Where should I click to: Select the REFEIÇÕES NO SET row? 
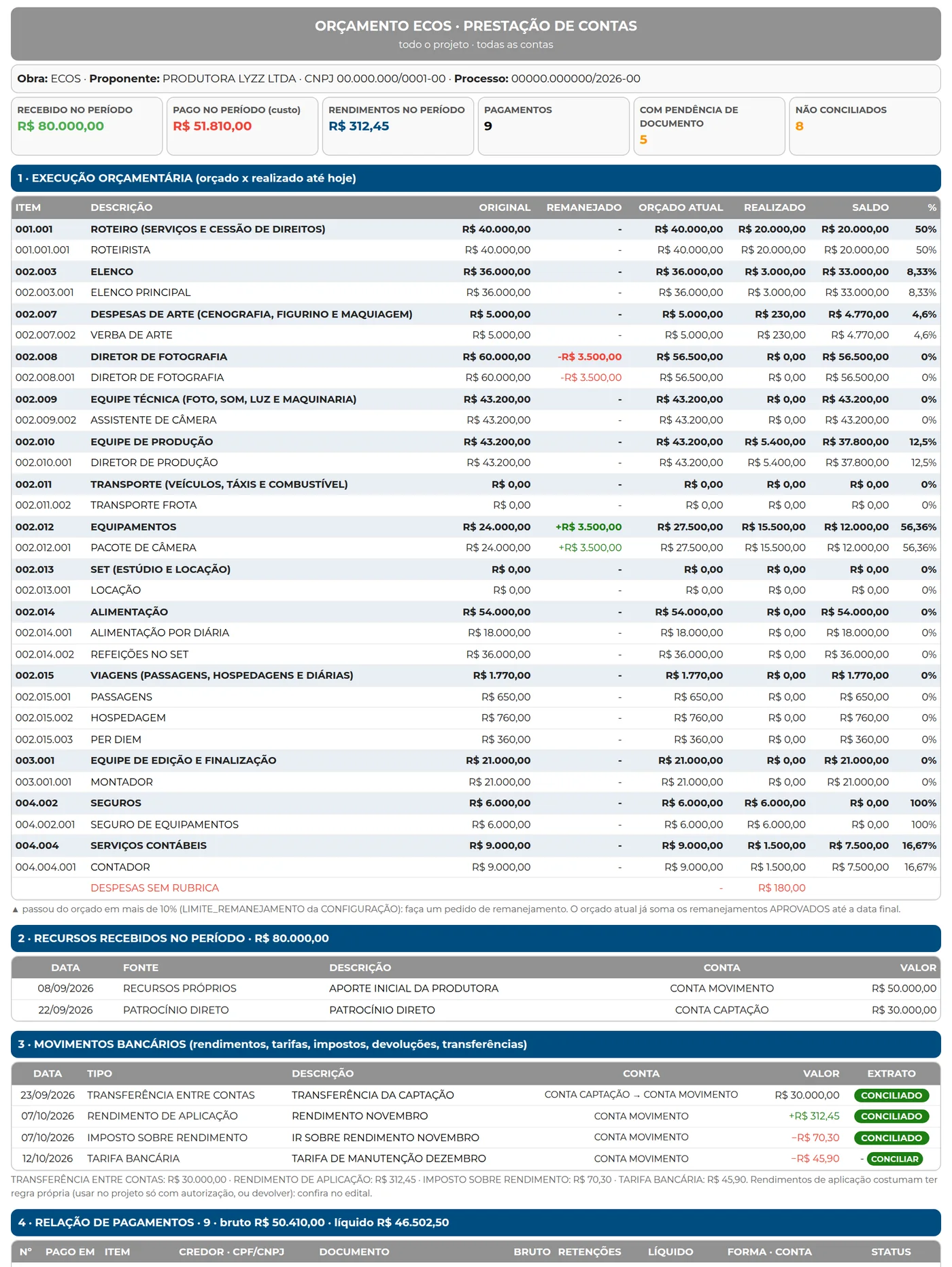tap(476, 654)
